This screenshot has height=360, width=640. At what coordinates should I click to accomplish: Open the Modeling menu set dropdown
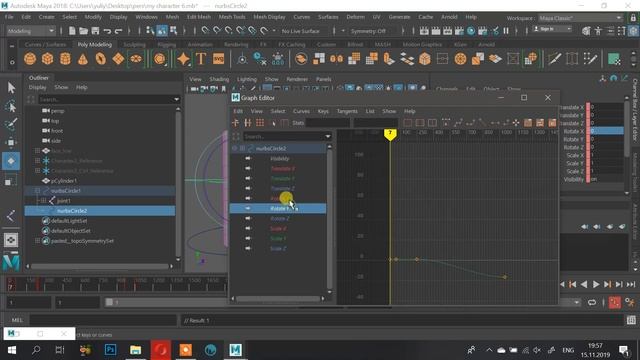coord(31,31)
